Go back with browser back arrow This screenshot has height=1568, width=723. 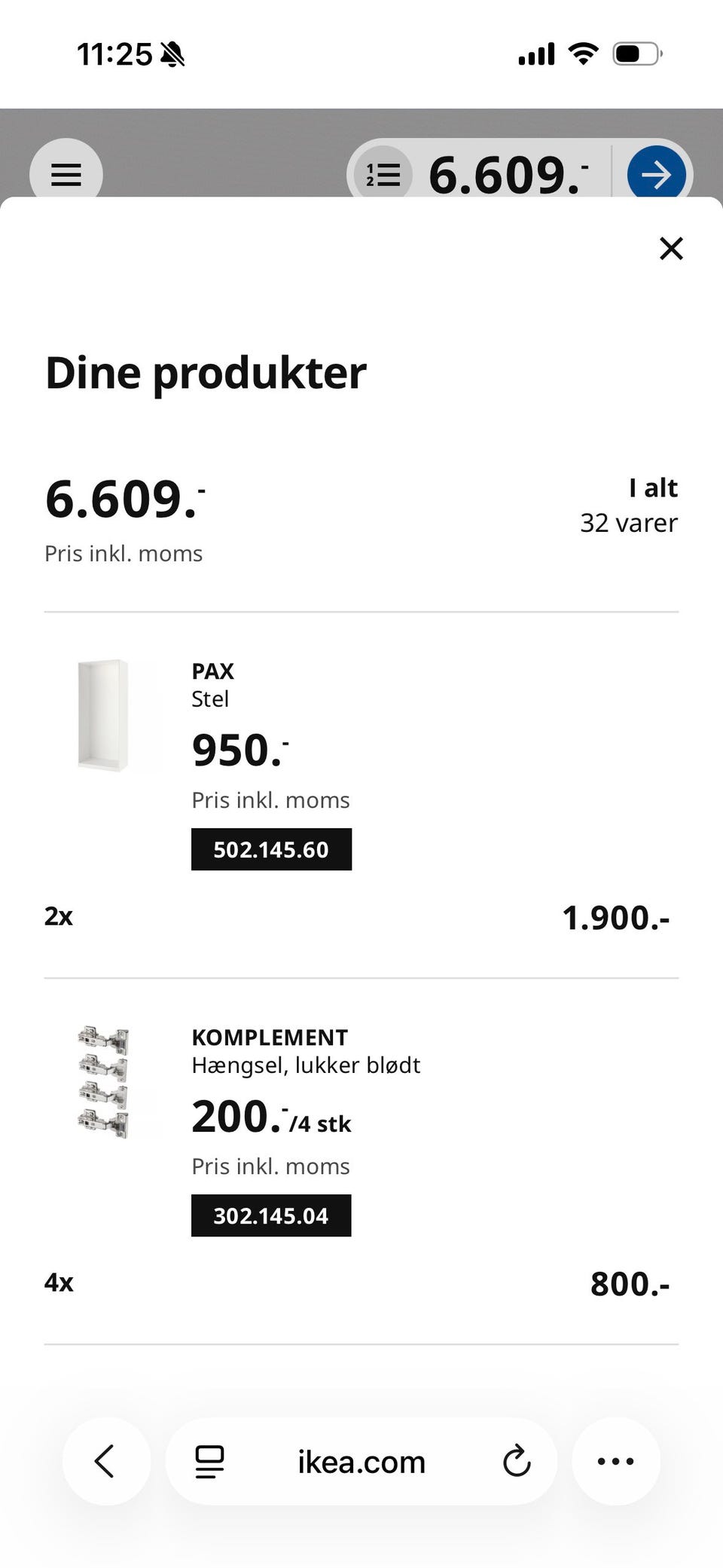pyautogui.click(x=106, y=1461)
